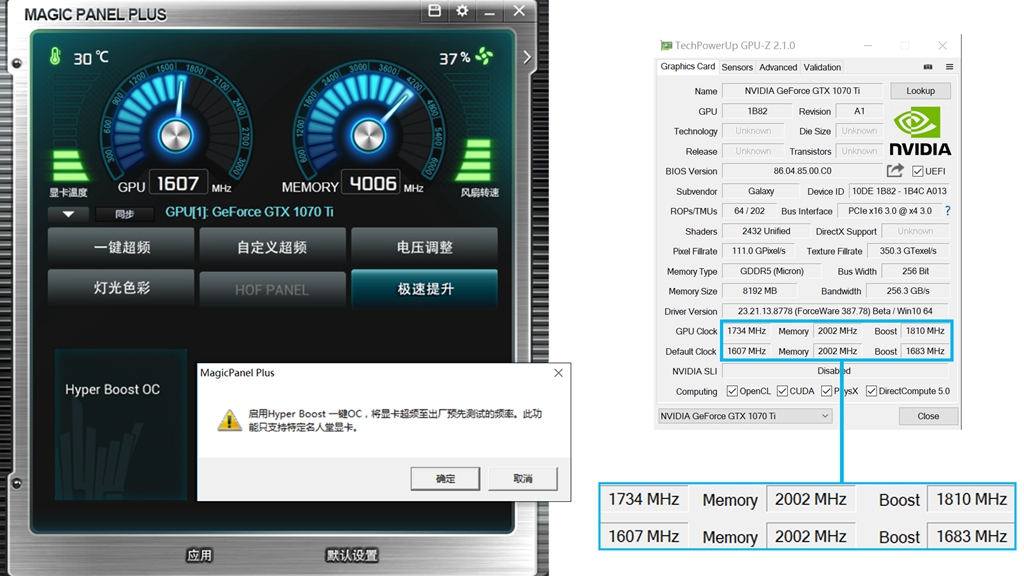Click the Device ID field
This screenshot has height=576, width=1024.
coord(899,191)
